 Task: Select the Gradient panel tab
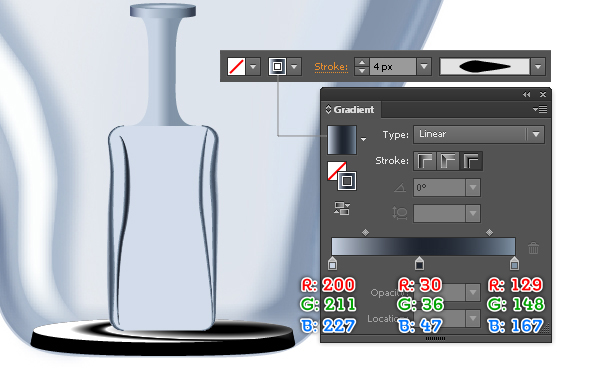click(x=350, y=110)
